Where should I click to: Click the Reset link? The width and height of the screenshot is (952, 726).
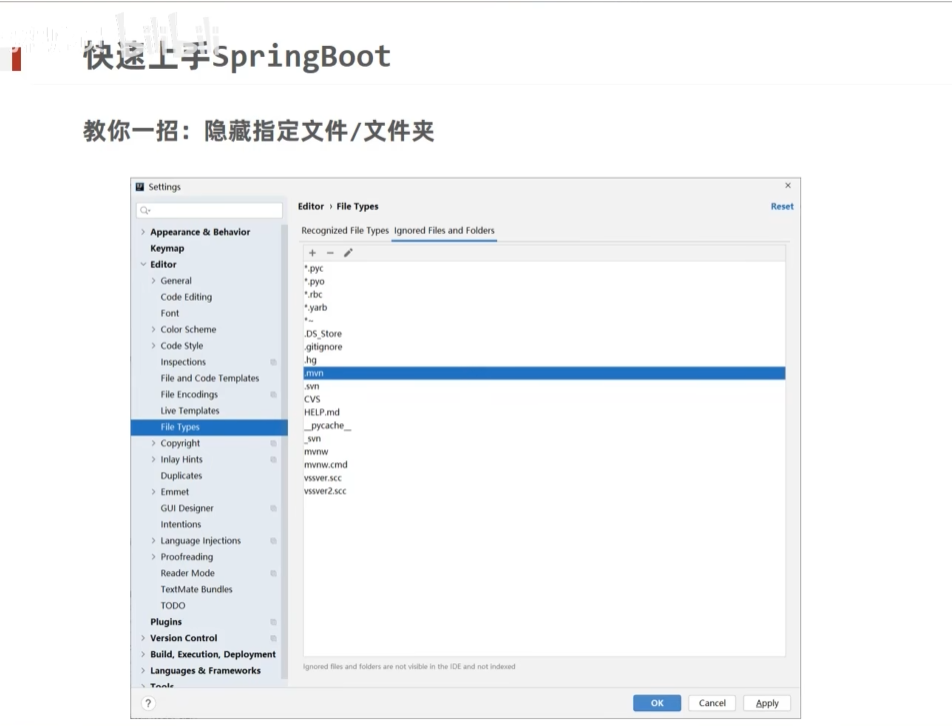coord(782,206)
